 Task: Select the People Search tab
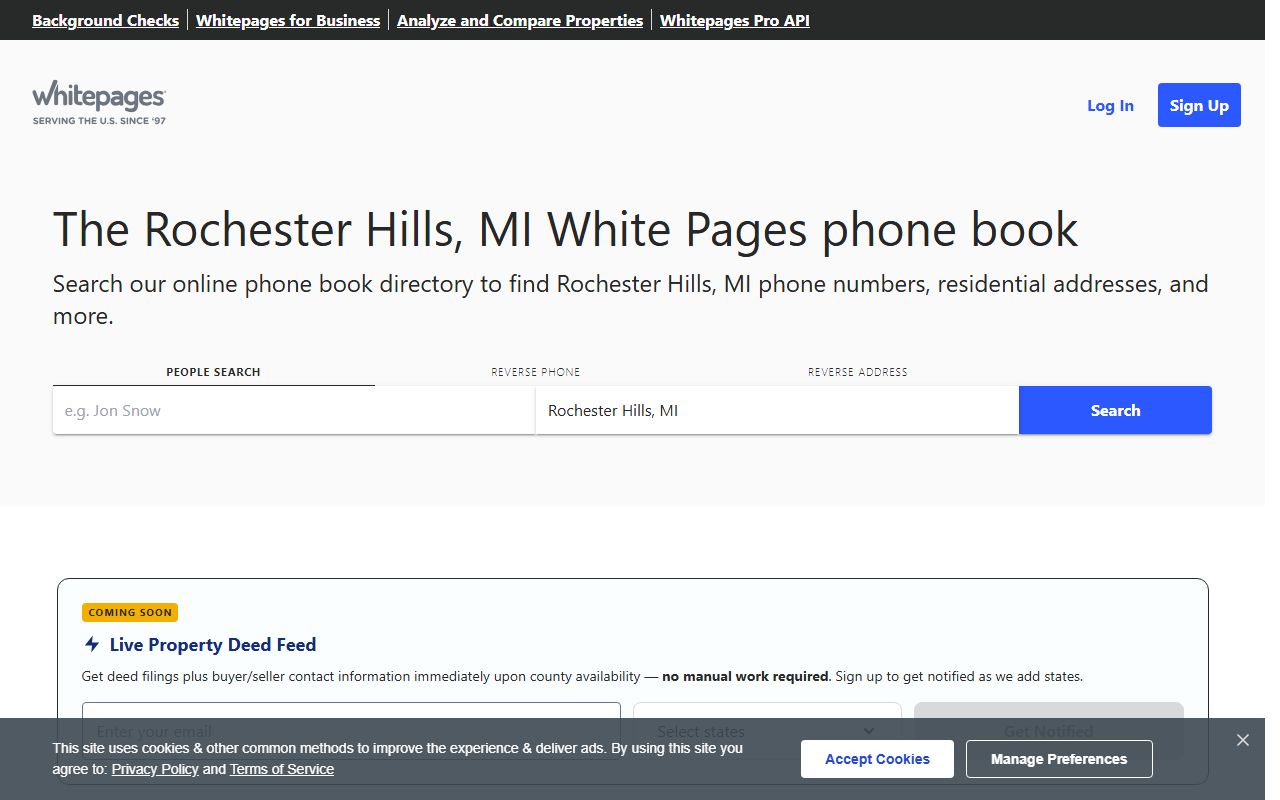(213, 372)
